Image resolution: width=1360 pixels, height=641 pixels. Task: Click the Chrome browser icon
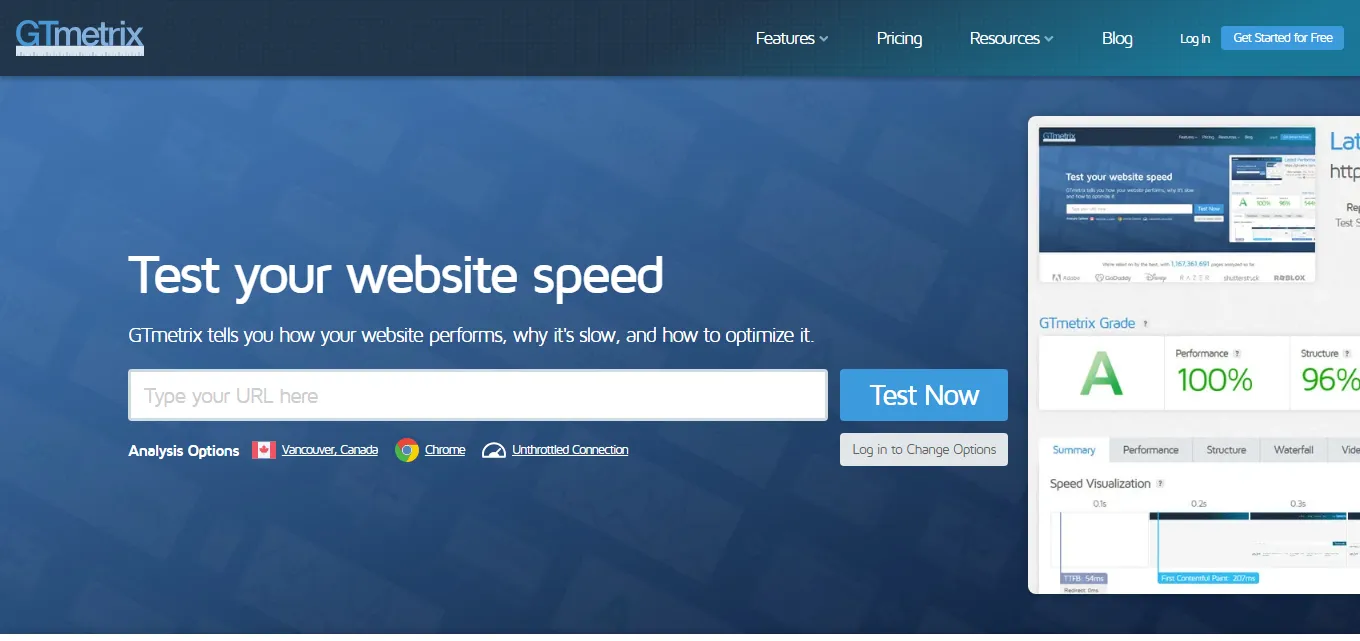tap(406, 450)
